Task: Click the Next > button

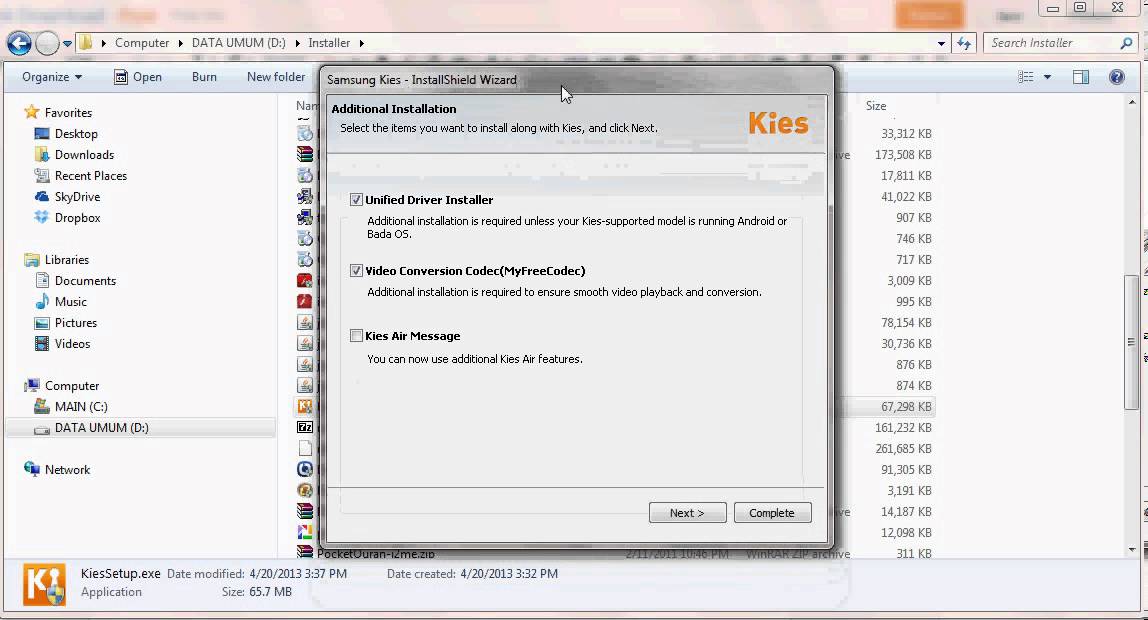Action: coord(687,513)
